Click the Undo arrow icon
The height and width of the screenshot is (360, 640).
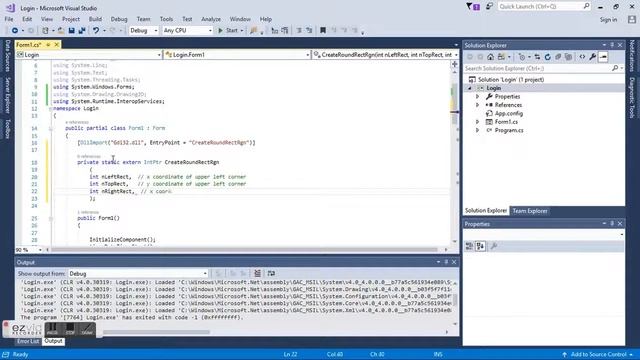coord(96,31)
